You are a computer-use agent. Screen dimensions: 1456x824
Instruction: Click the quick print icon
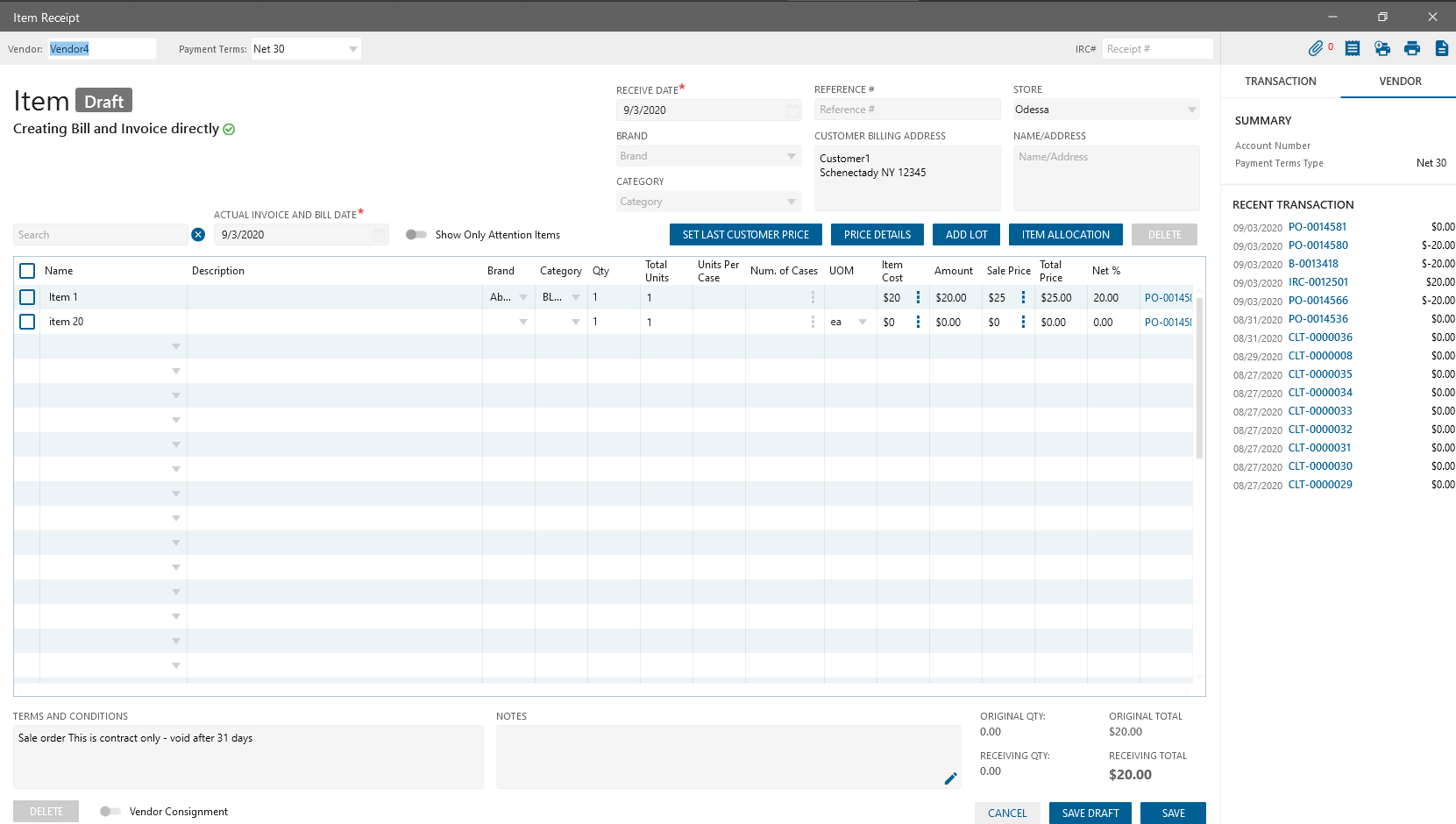[1382, 49]
